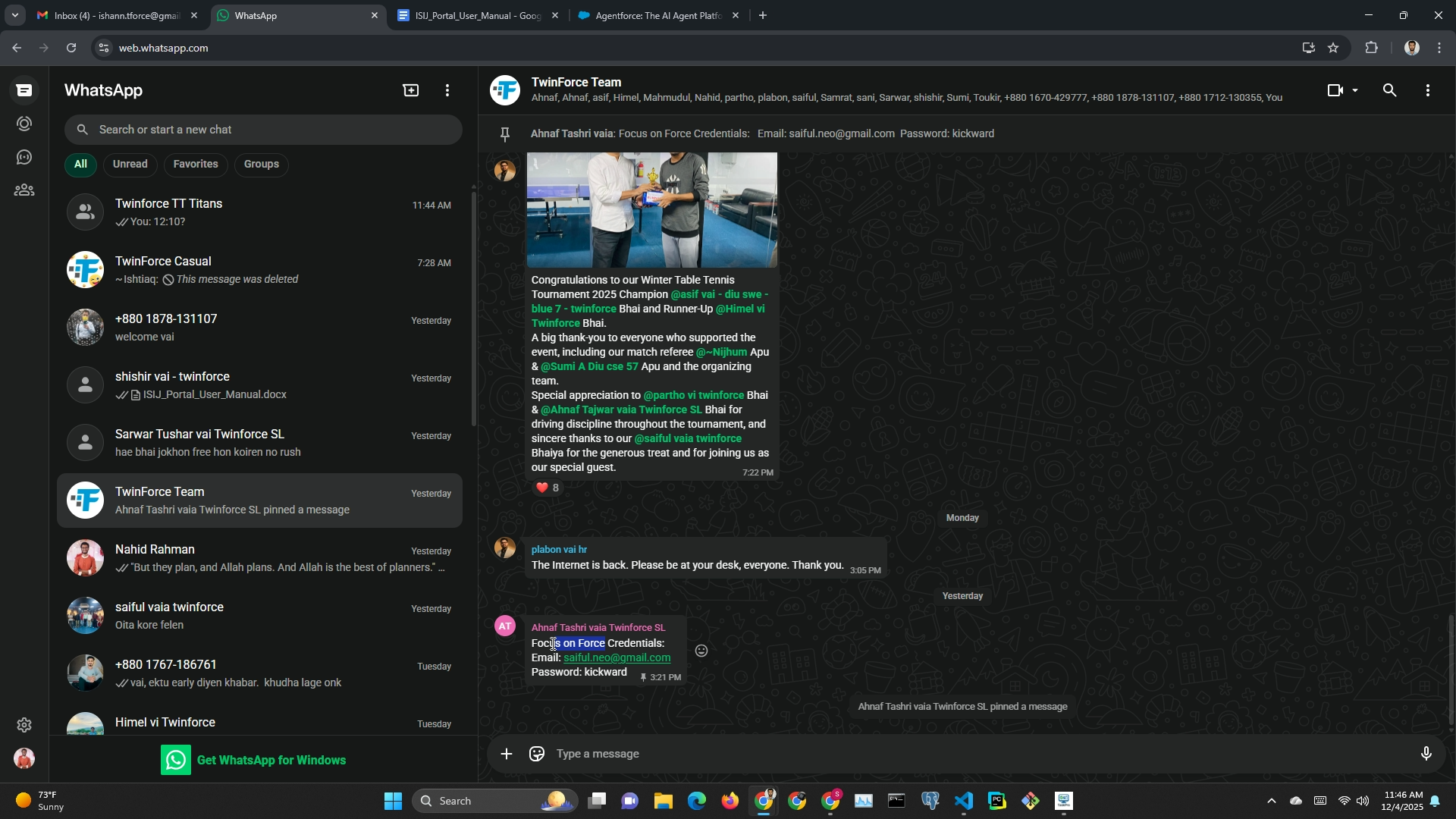Open WhatsApp settings gear icon
The width and height of the screenshot is (1456, 819).
[24, 725]
